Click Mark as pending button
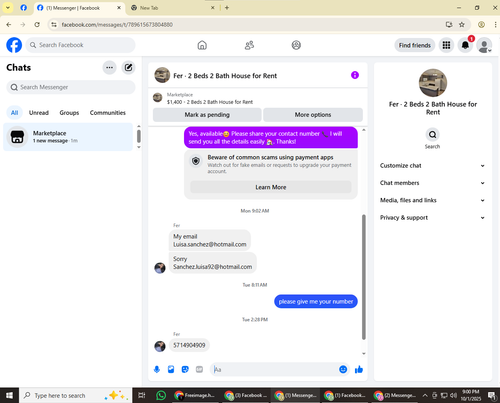The image size is (500, 403). tap(207, 115)
